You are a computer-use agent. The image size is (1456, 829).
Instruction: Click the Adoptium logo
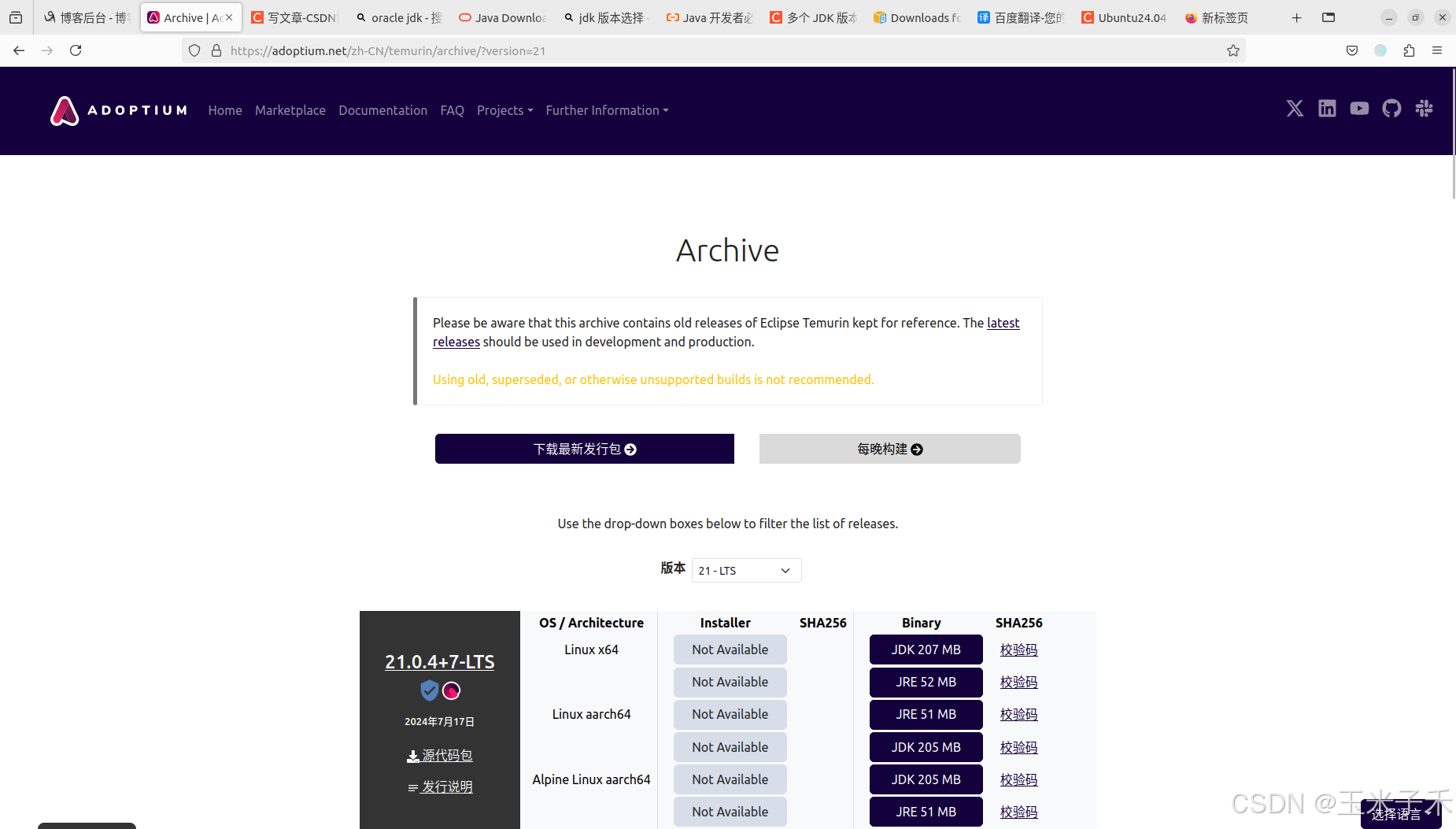point(119,110)
